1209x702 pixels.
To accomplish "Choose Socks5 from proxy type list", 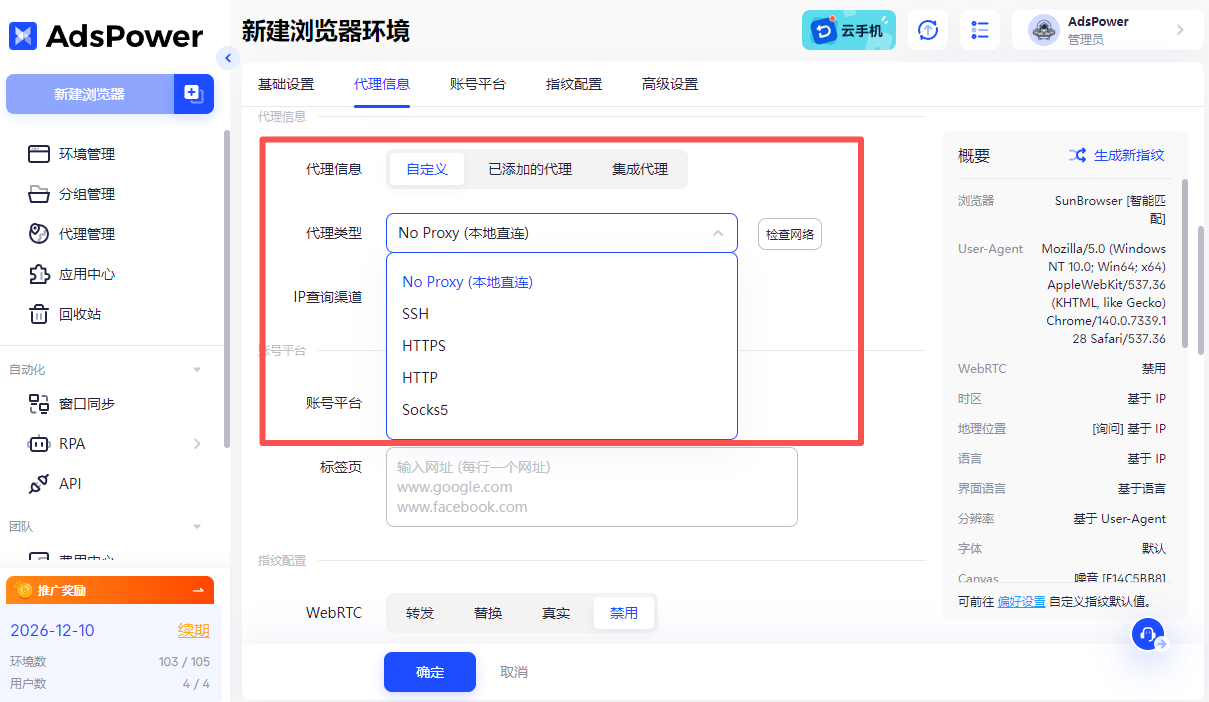I will [x=425, y=410].
